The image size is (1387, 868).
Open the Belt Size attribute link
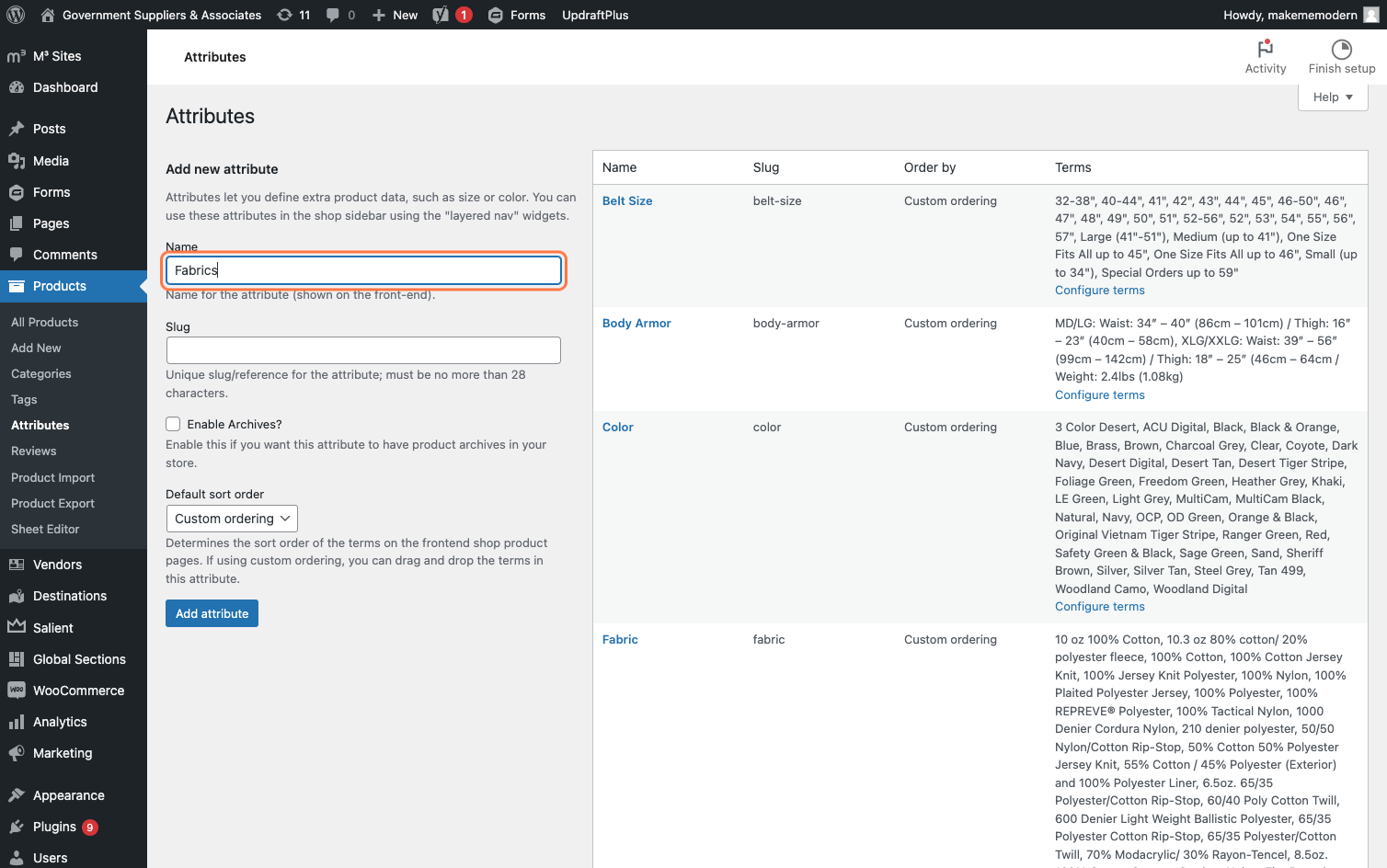point(627,200)
